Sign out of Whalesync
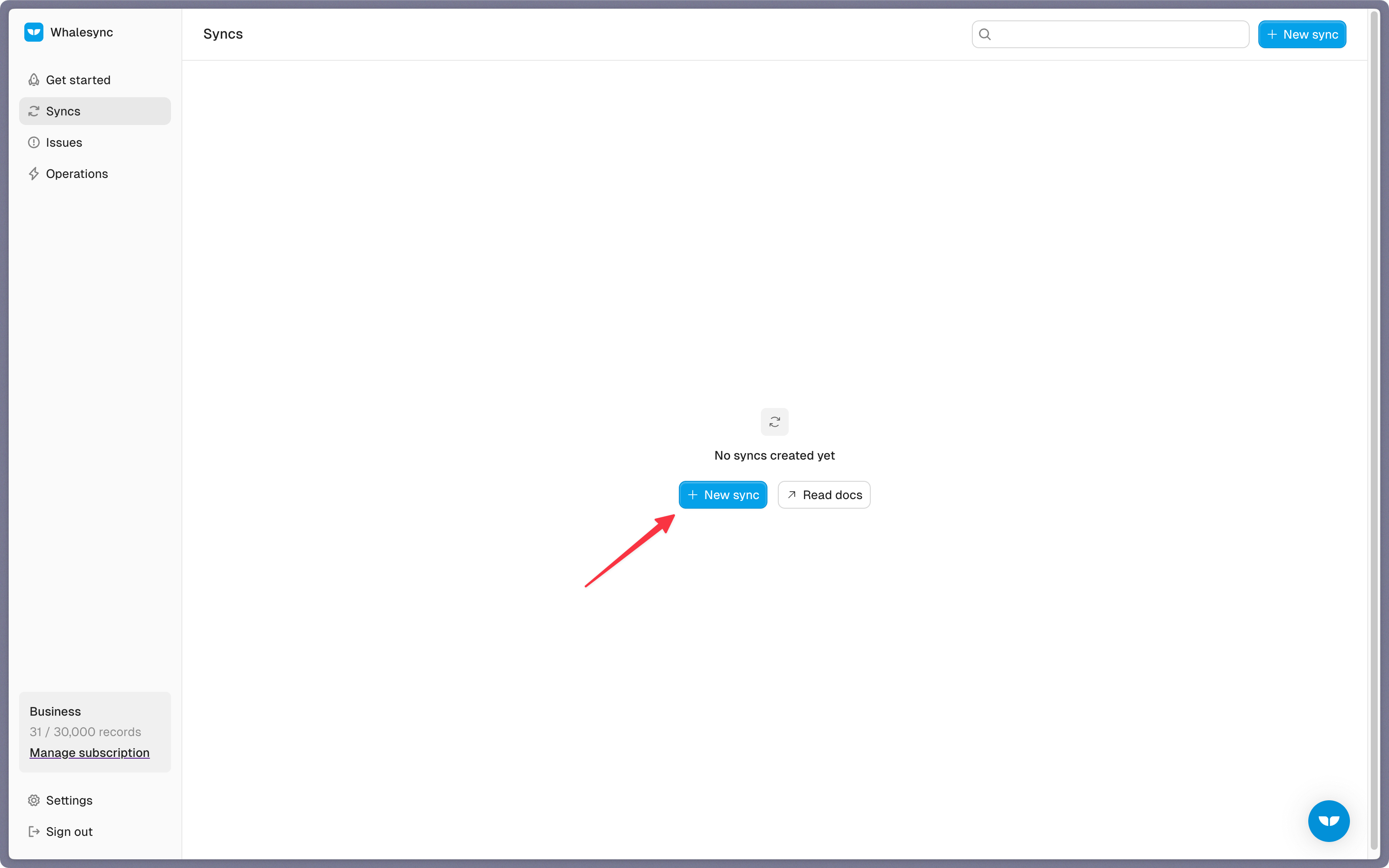This screenshot has width=1389, height=868. [95, 831]
